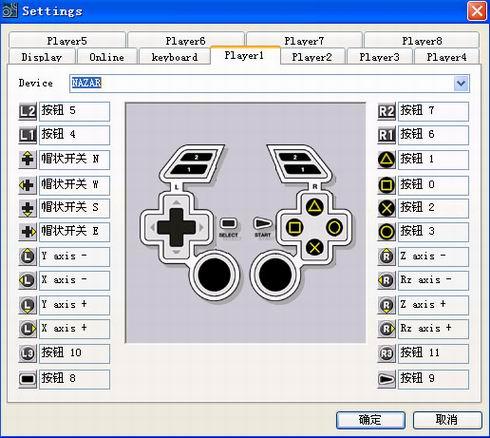Image resolution: width=490 pixels, height=438 pixels.
Task: Select the Player5 tab
Action: coord(67,40)
